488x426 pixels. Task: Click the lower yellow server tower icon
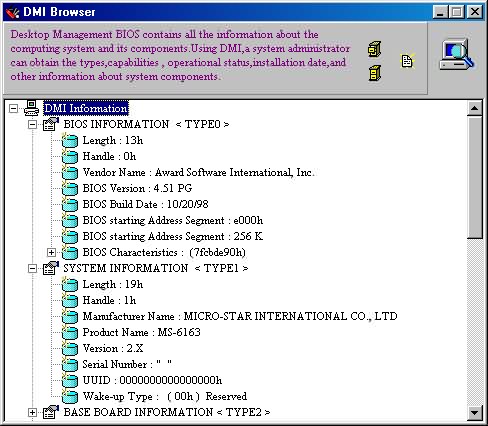(374, 73)
